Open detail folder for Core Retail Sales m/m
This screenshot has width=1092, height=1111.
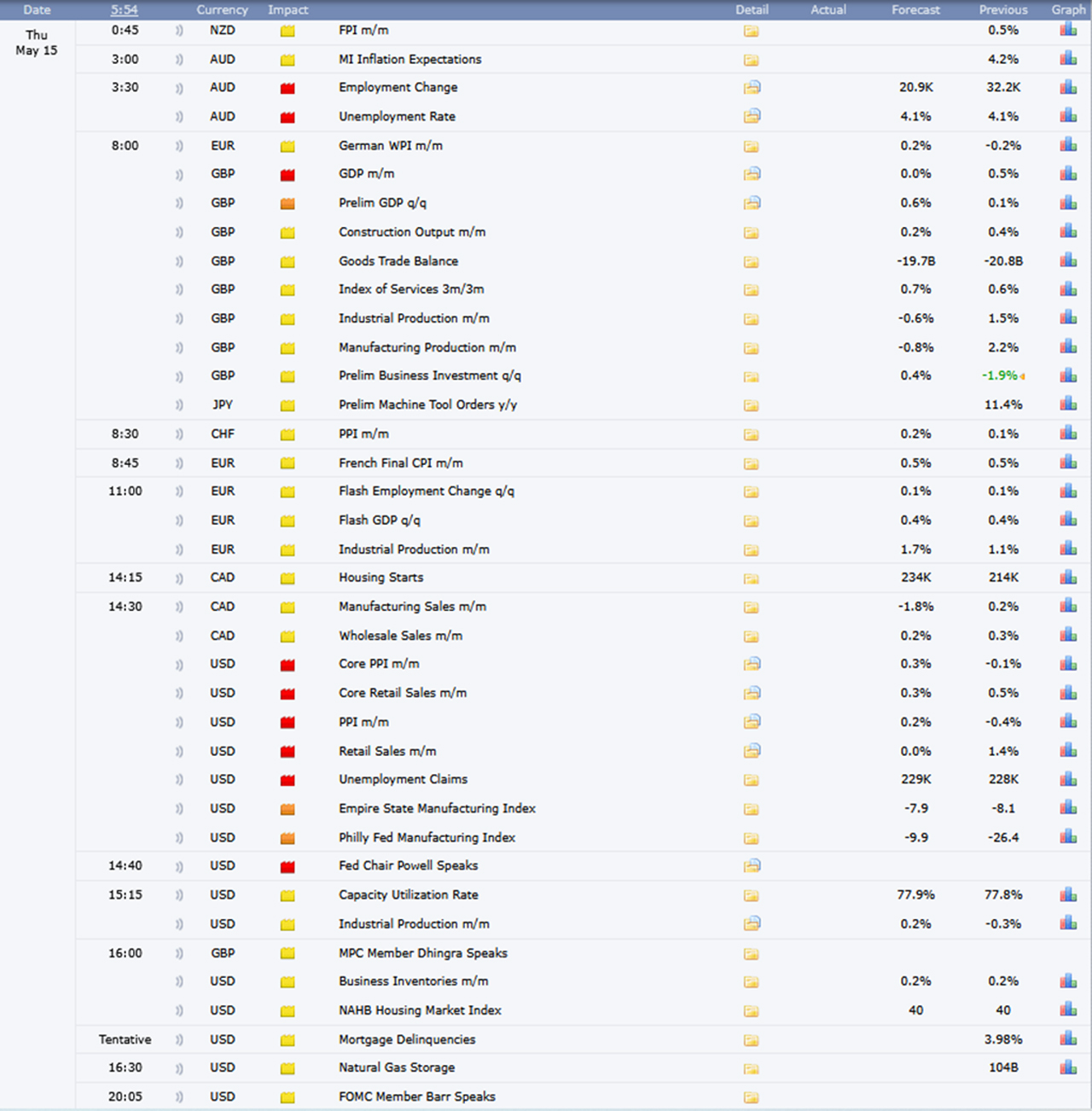click(x=752, y=693)
